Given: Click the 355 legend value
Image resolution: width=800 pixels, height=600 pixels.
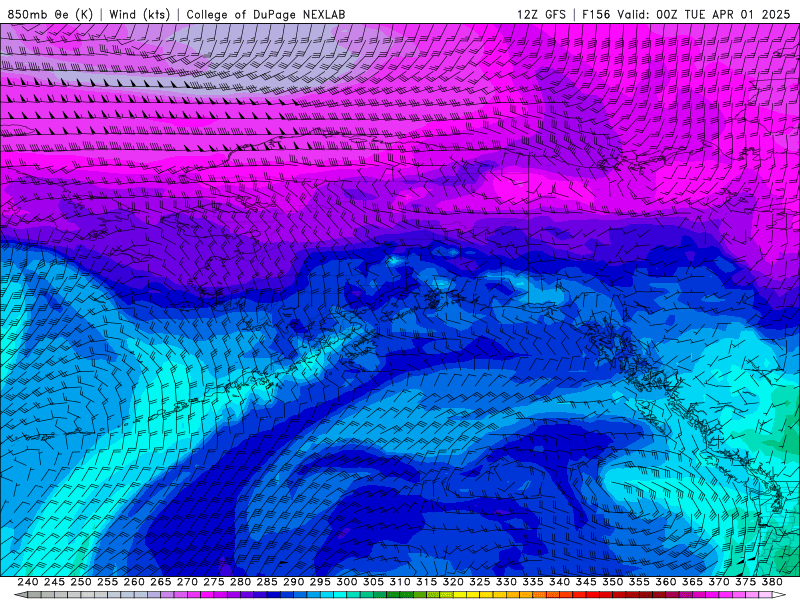Looking at the screenshot, I should tap(639, 582).
